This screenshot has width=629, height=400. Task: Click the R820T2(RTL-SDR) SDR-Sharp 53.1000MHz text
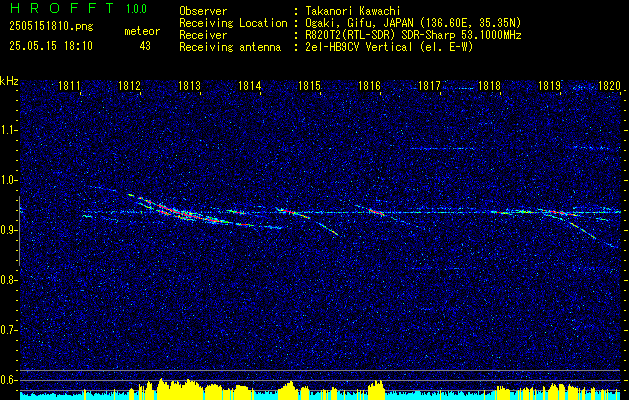(x=413, y=35)
